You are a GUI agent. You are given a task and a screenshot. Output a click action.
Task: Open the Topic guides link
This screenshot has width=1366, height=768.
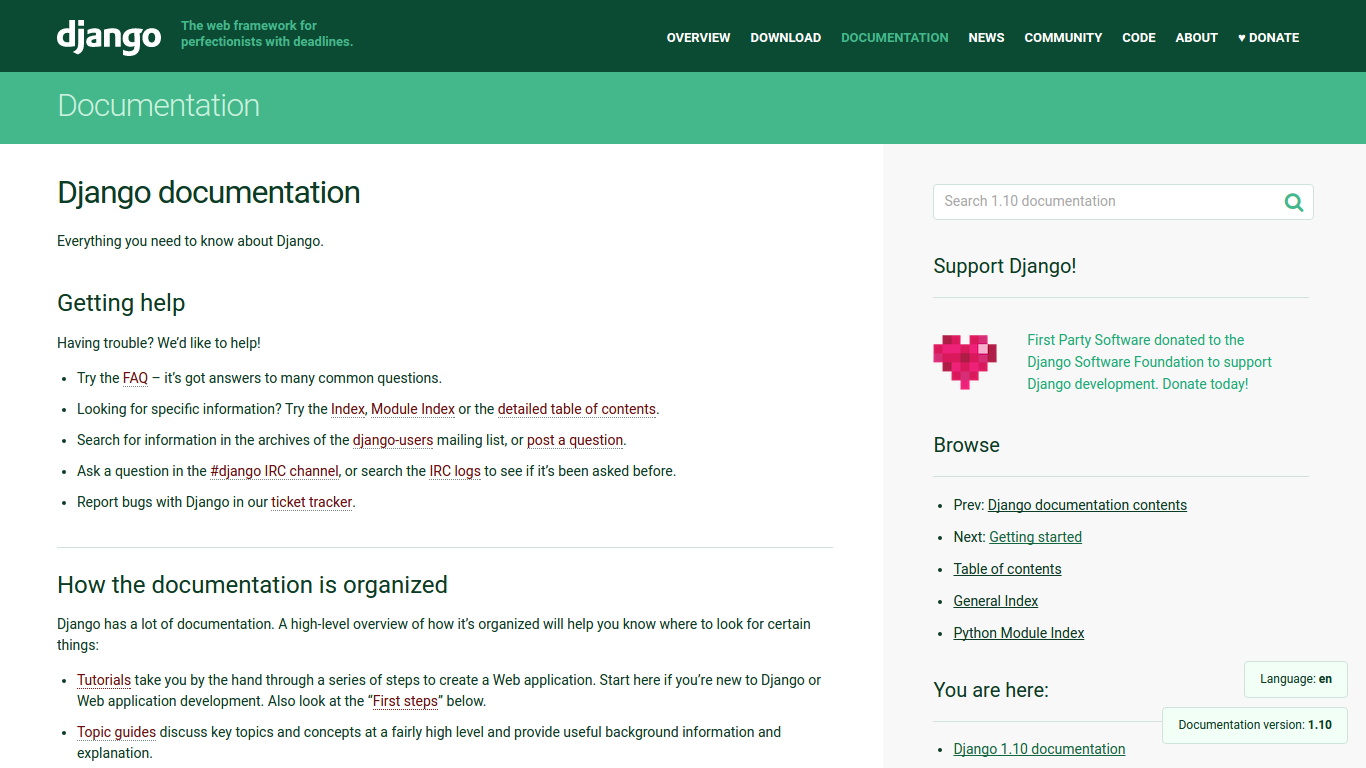tap(116, 732)
